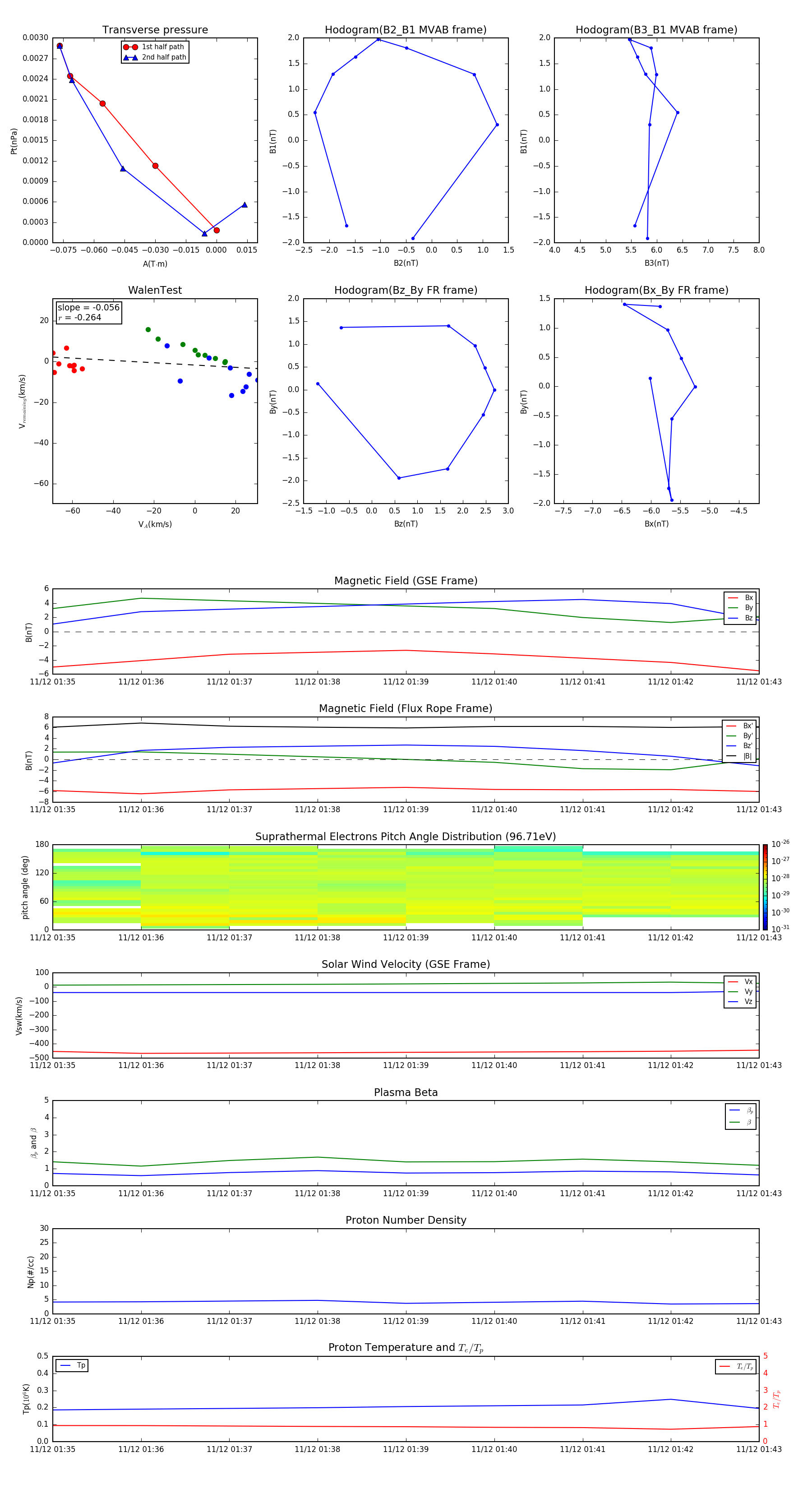Click the "Tp" legend entry
Viewport: 812px width, 1489px height.
click(x=73, y=1365)
